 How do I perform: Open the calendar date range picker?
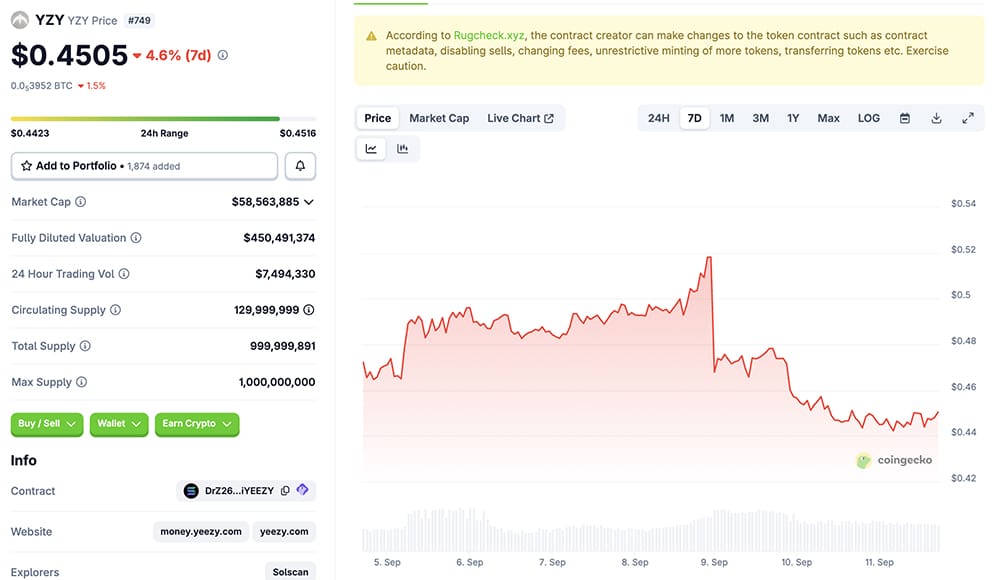pyautogui.click(x=904, y=118)
